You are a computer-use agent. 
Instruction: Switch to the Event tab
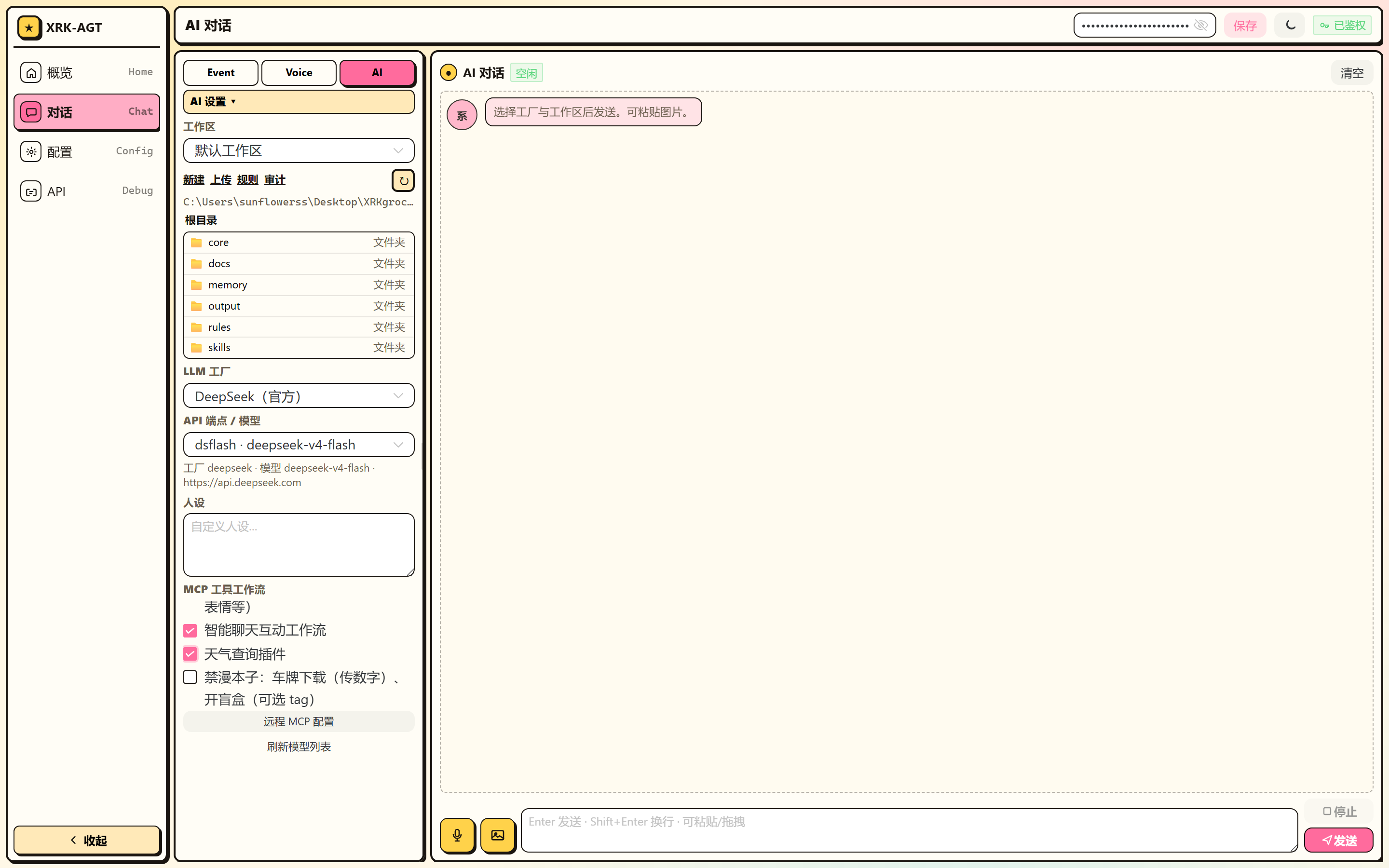221,72
